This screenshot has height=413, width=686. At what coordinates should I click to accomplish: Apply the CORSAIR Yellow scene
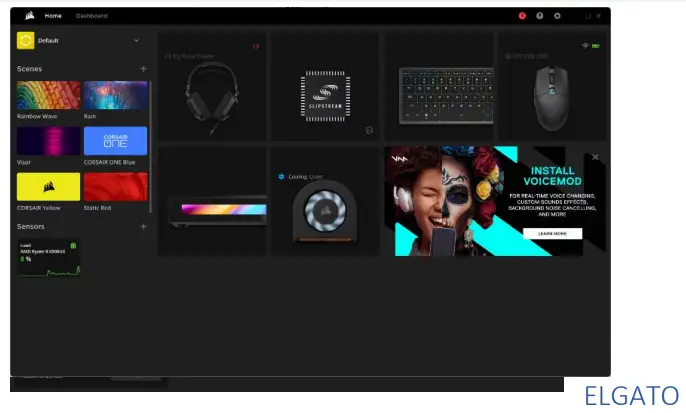[49, 187]
